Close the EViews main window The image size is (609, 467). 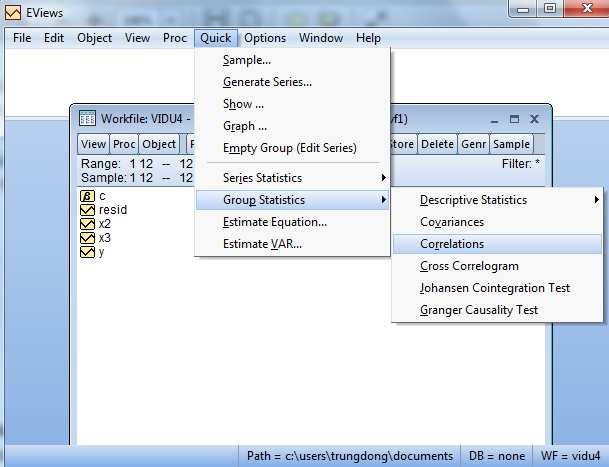(x=586, y=9)
